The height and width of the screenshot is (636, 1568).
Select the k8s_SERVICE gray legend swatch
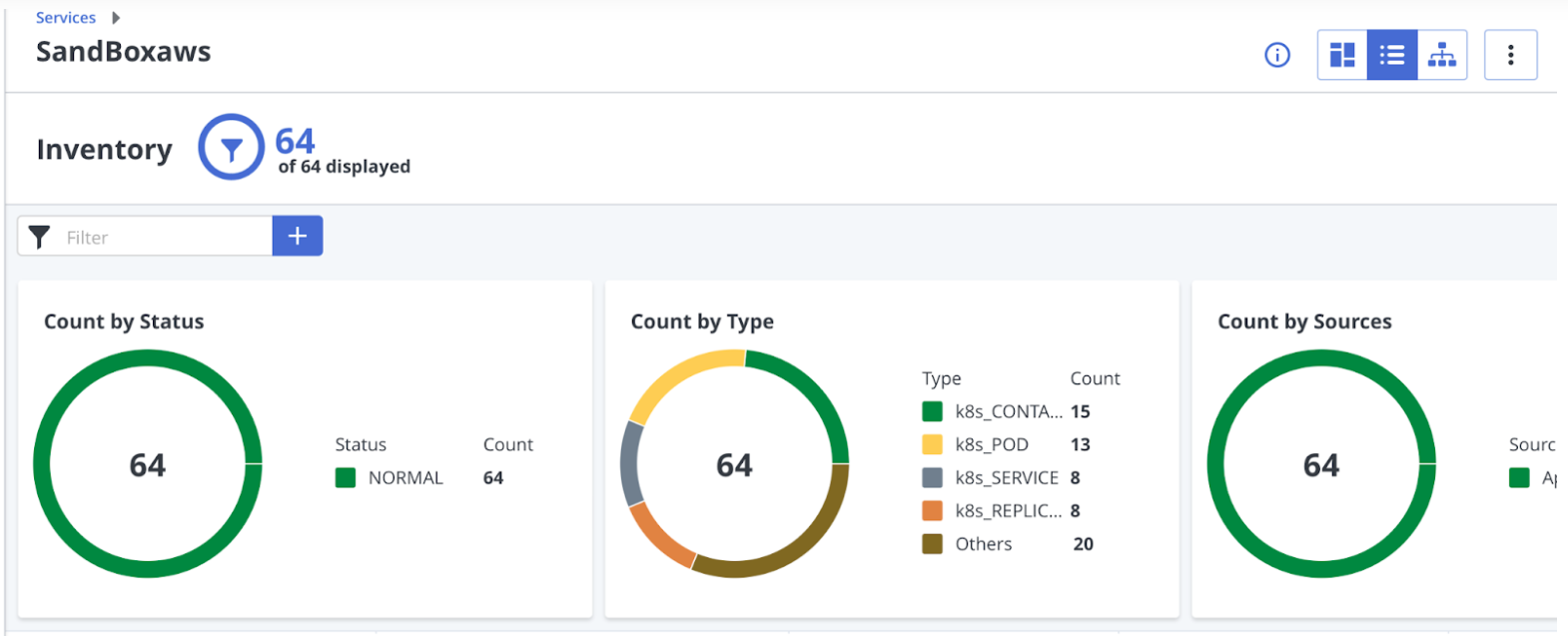(x=932, y=478)
